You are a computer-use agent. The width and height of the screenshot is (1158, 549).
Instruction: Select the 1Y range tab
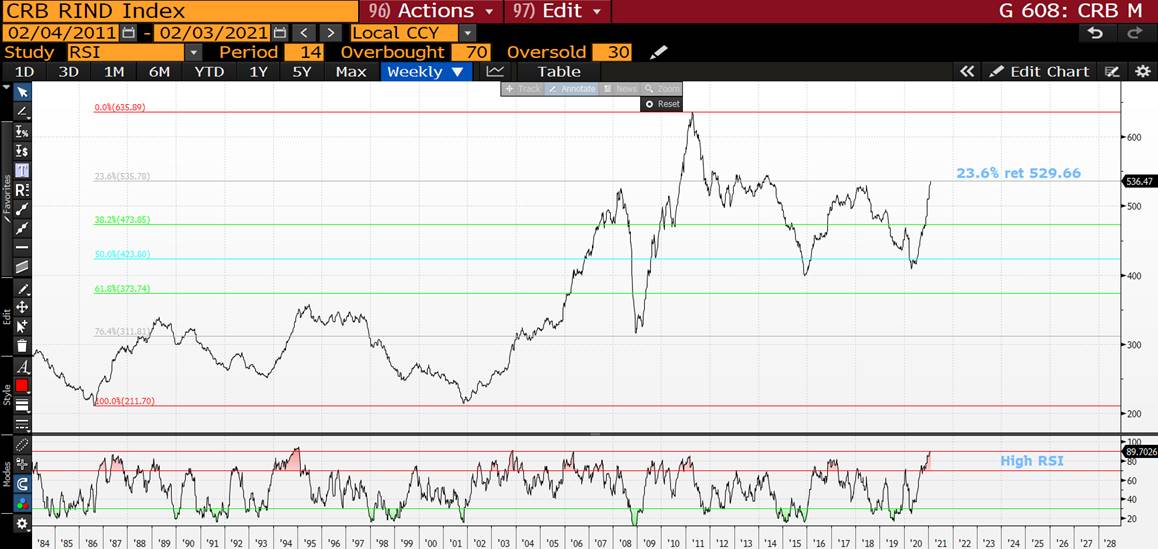(x=258, y=72)
